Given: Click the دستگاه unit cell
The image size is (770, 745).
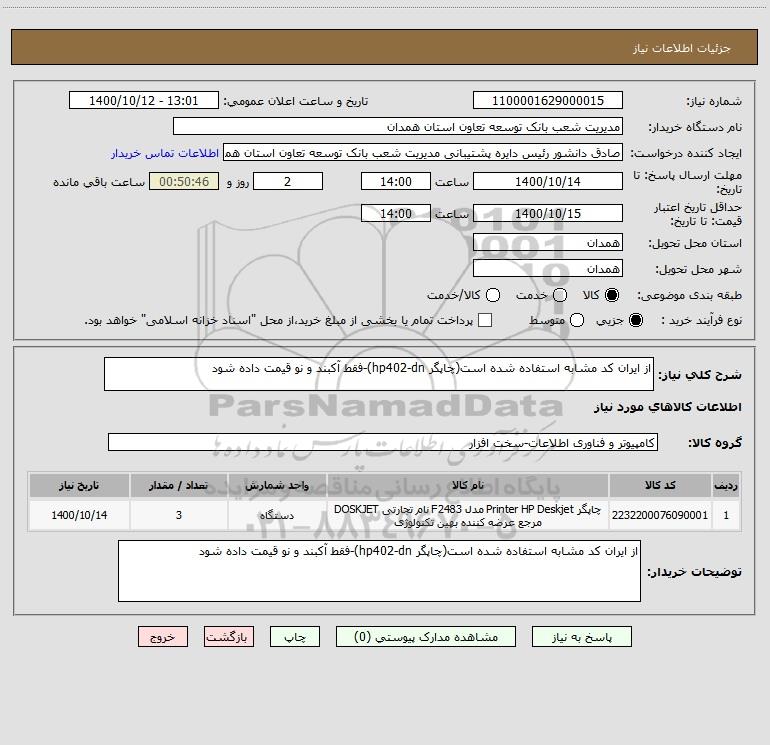Looking at the screenshot, I should point(277,515).
